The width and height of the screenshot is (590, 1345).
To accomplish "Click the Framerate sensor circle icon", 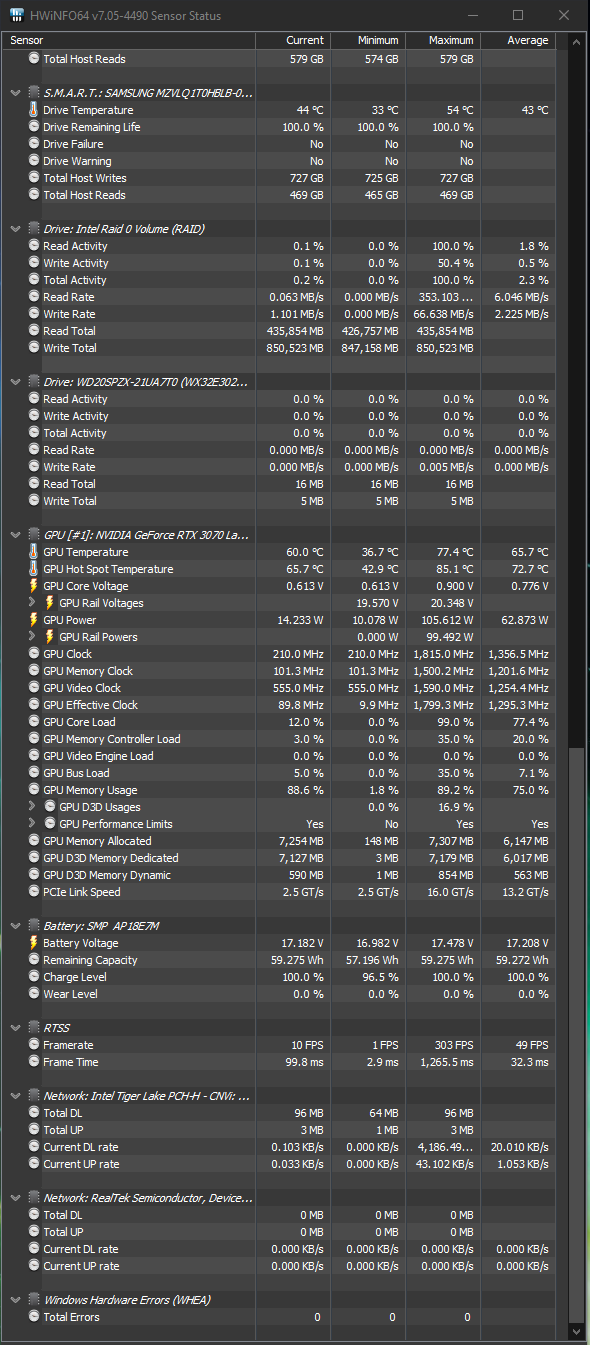I will click(34, 1045).
